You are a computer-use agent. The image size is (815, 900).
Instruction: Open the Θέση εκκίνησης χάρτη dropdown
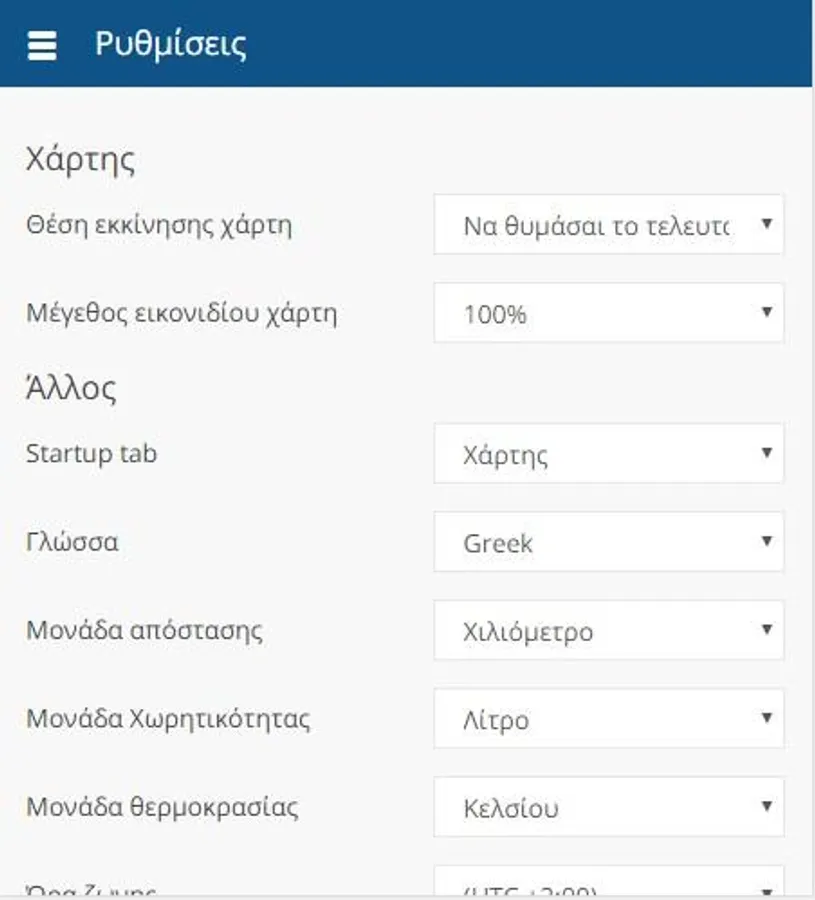608,225
